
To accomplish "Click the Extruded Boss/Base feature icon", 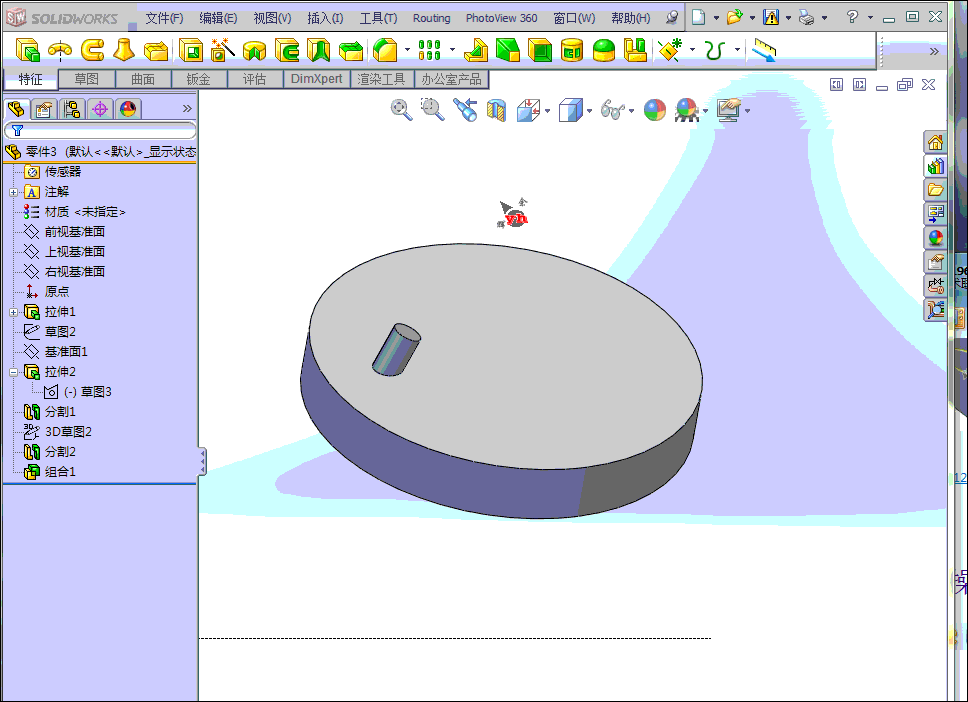I will [x=27, y=50].
